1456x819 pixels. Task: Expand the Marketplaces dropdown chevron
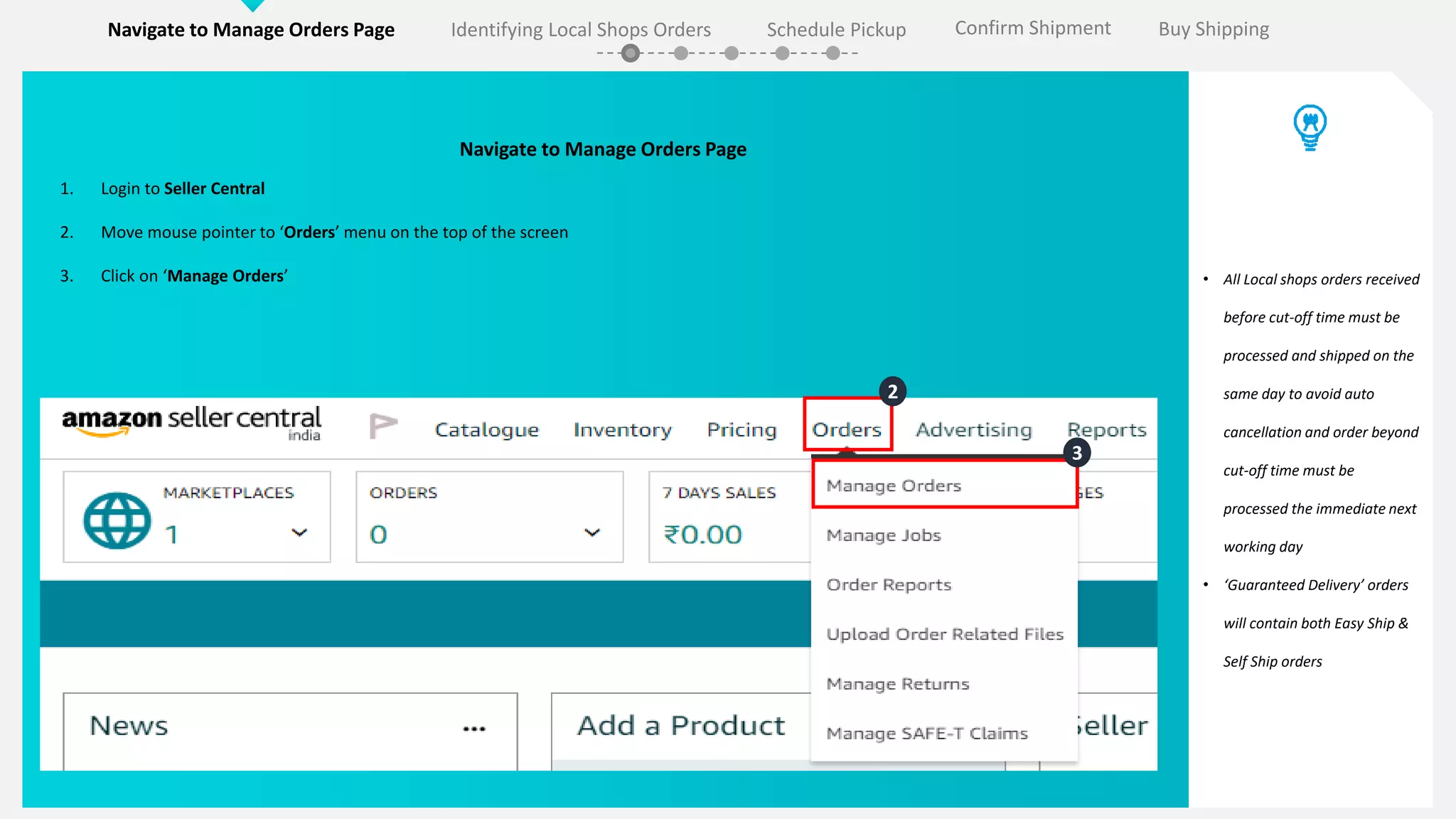(299, 532)
